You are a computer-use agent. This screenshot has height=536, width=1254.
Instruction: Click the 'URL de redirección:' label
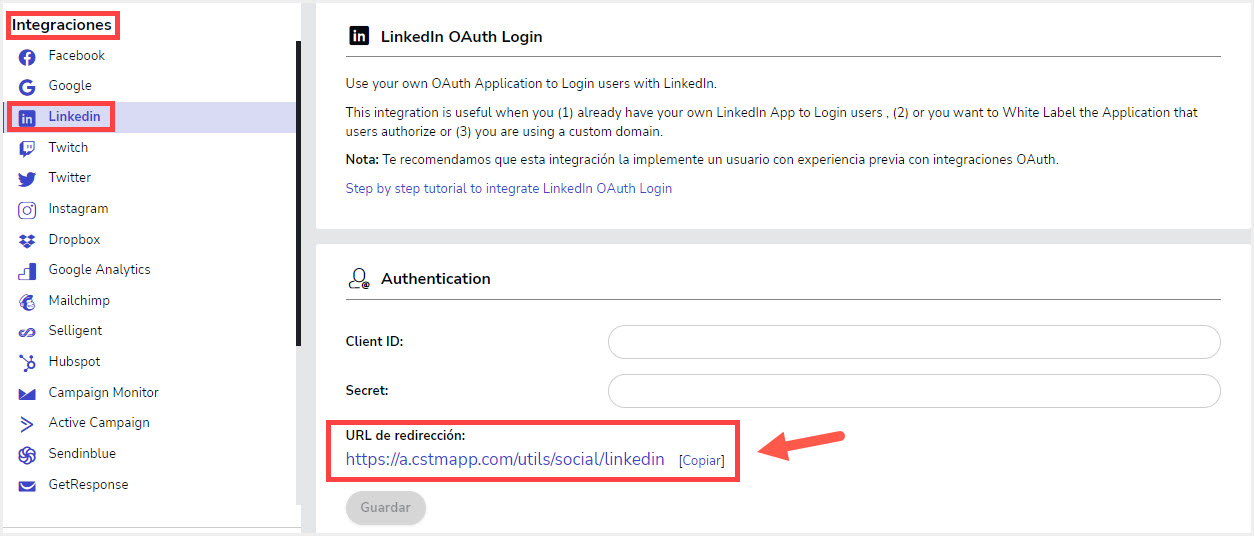tap(406, 435)
